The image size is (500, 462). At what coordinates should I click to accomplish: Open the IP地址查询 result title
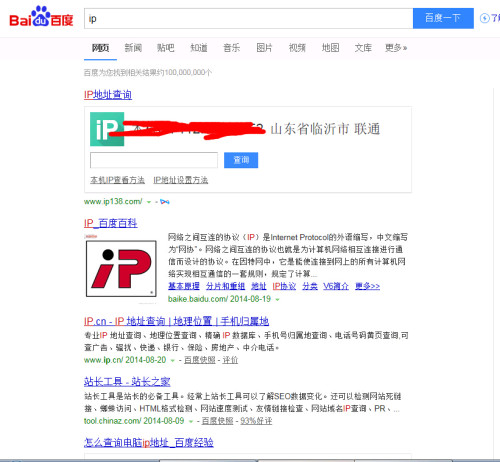click(x=108, y=95)
